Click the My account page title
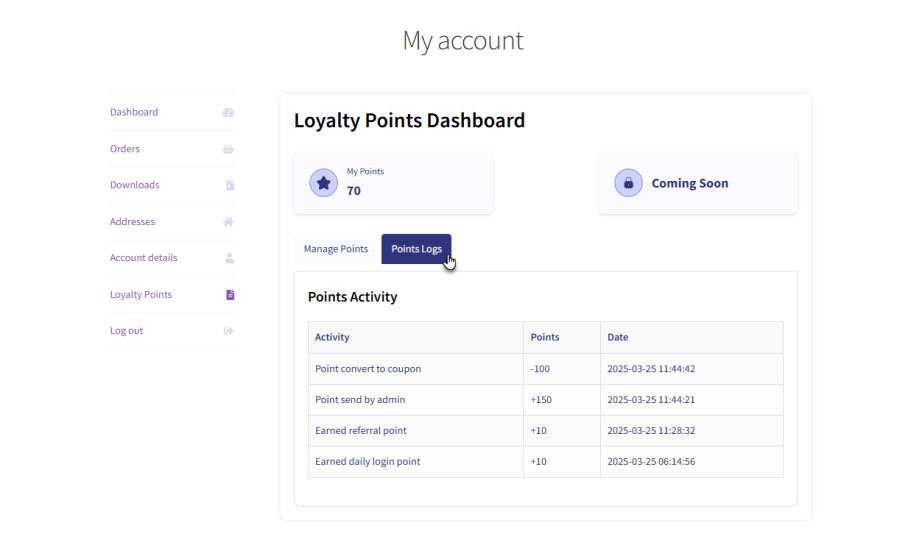Screen dimensions: 900x545 click(463, 41)
